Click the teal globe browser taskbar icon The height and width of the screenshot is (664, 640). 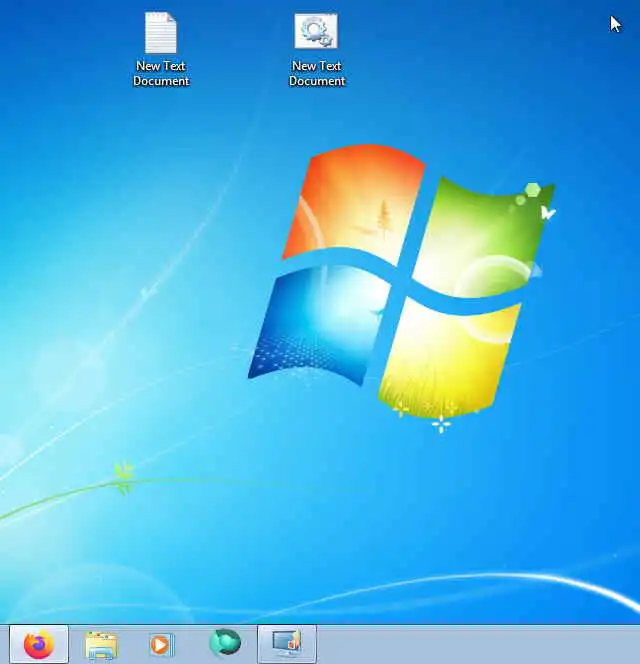tap(225, 642)
